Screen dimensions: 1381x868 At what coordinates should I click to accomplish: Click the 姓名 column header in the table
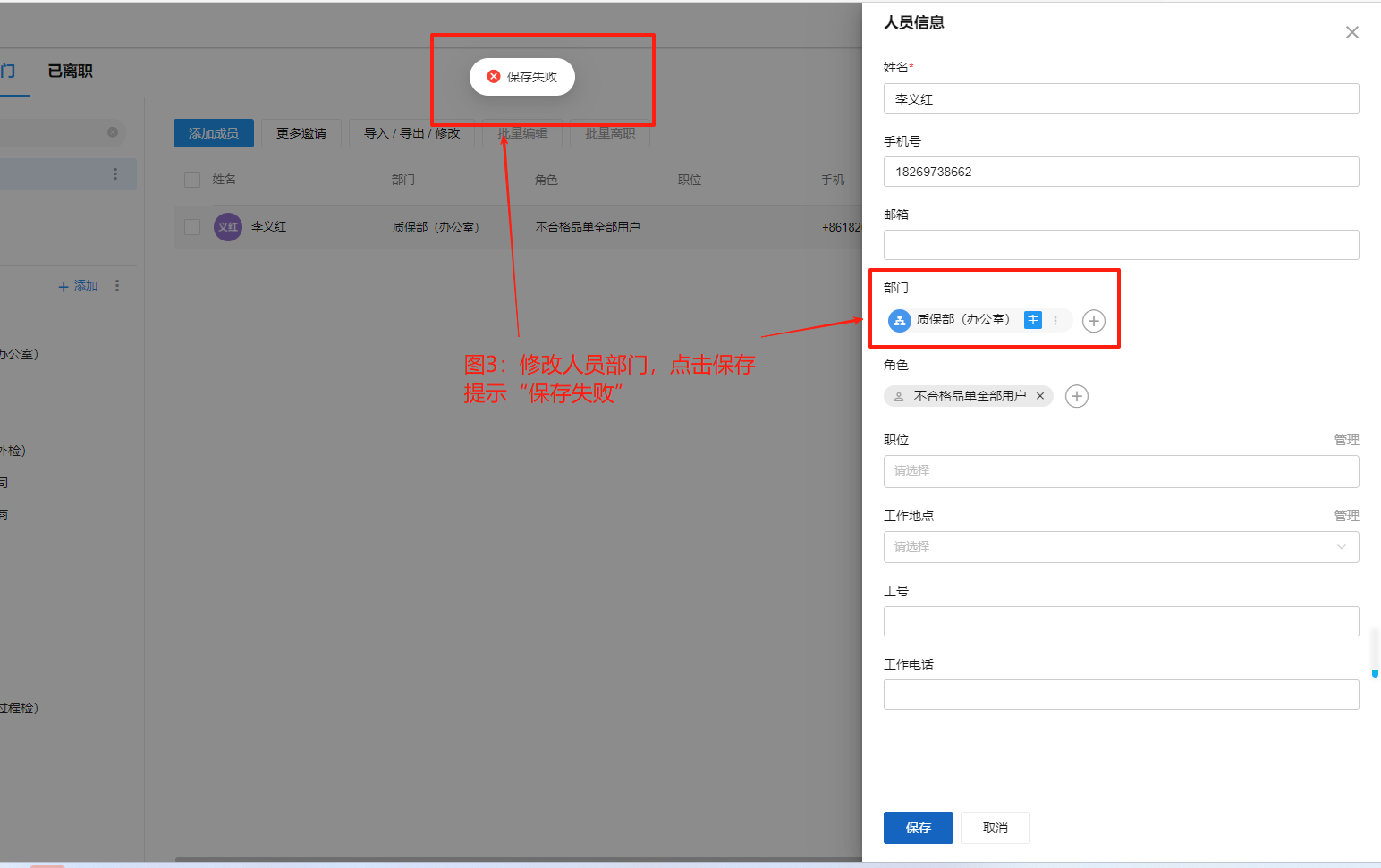[x=225, y=180]
